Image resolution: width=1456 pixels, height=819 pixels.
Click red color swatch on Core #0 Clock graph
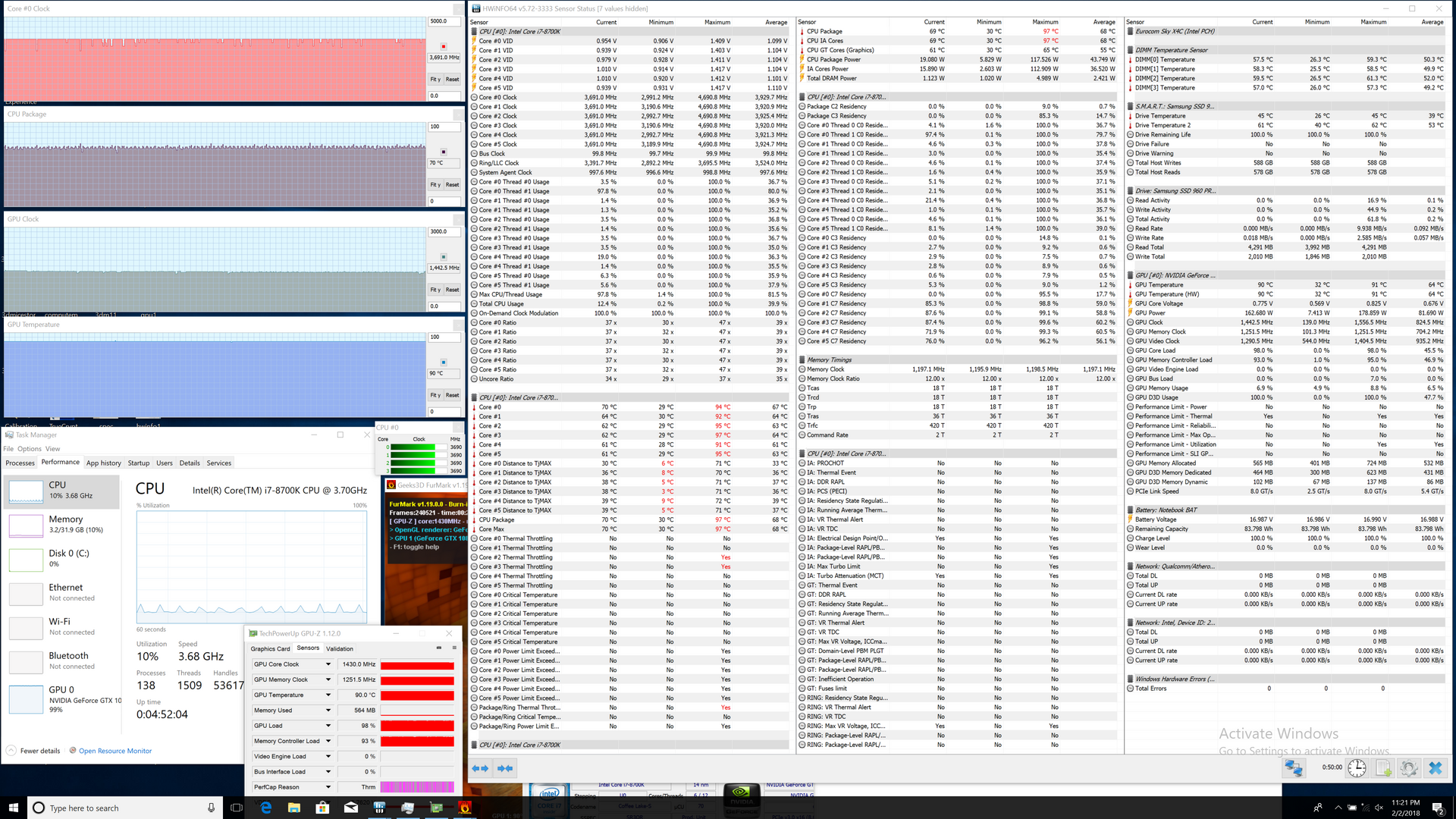tap(444, 47)
